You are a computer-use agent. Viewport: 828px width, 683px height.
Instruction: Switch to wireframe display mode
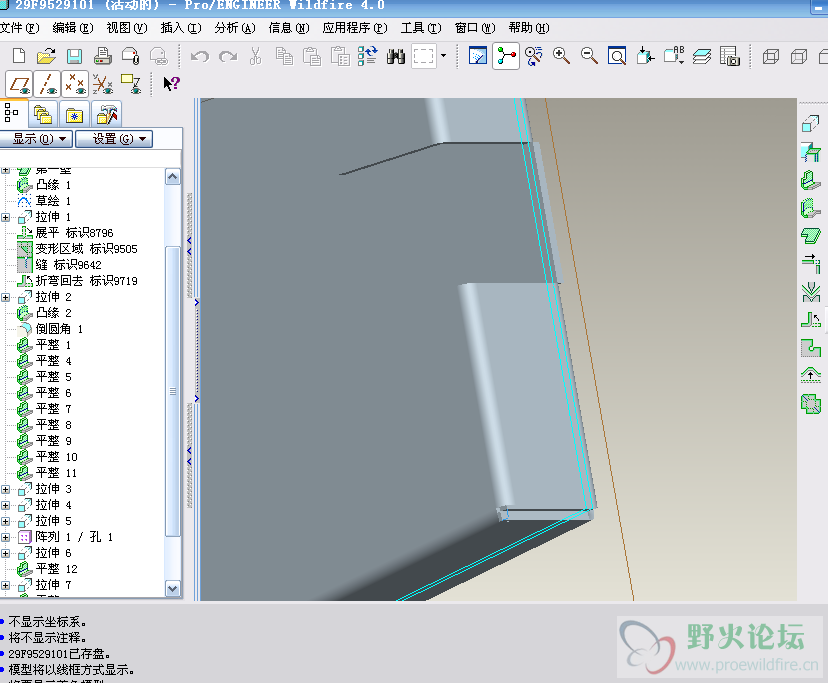[771, 56]
